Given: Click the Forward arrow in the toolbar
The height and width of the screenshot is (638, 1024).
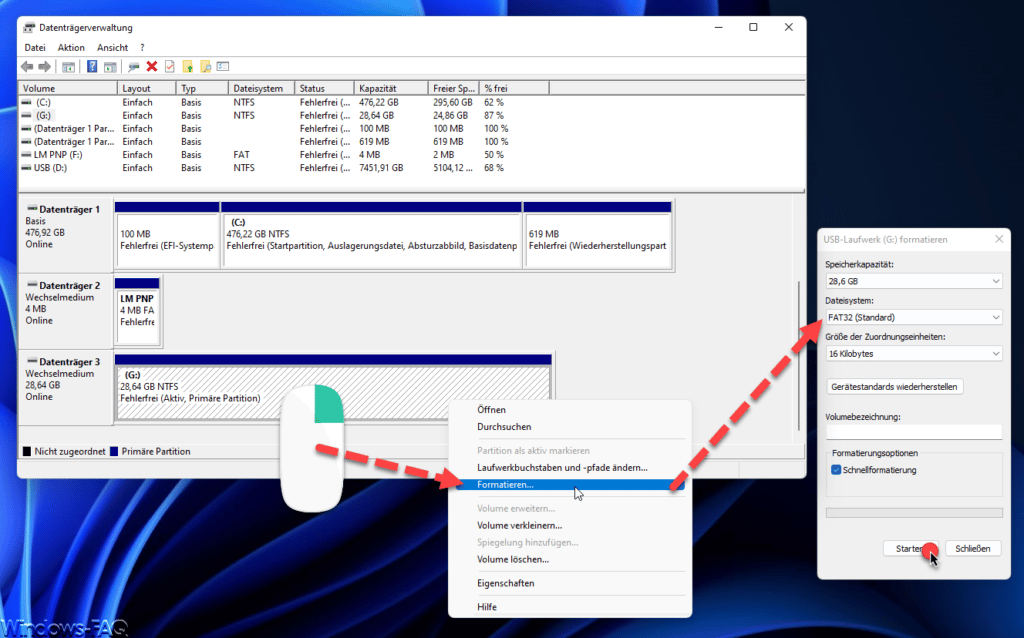Looking at the screenshot, I should [44, 67].
